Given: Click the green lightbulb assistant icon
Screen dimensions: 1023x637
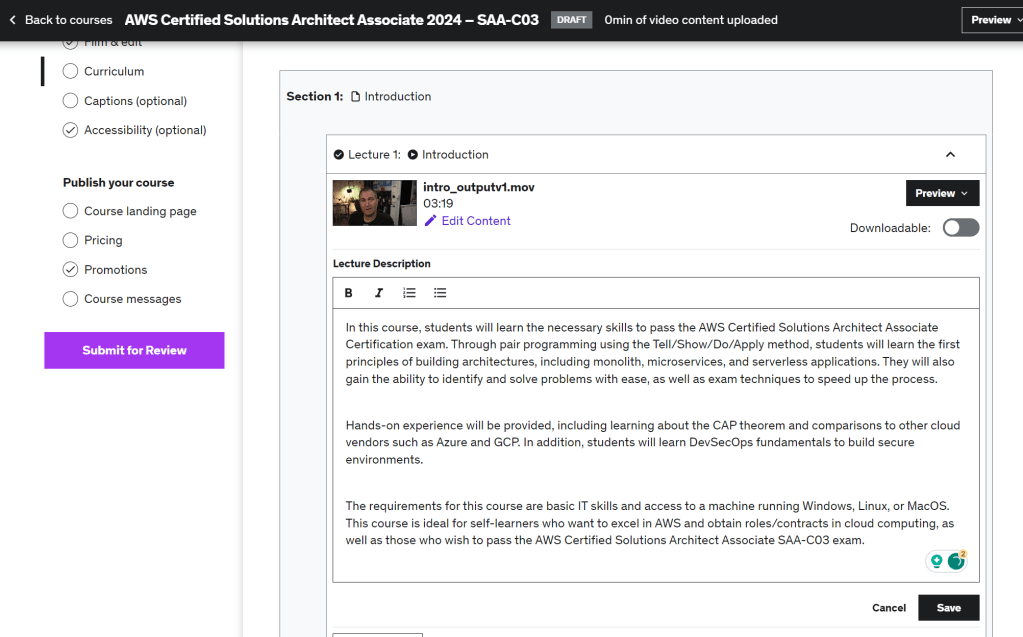Looking at the screenshot, I should tap(937, 561).
